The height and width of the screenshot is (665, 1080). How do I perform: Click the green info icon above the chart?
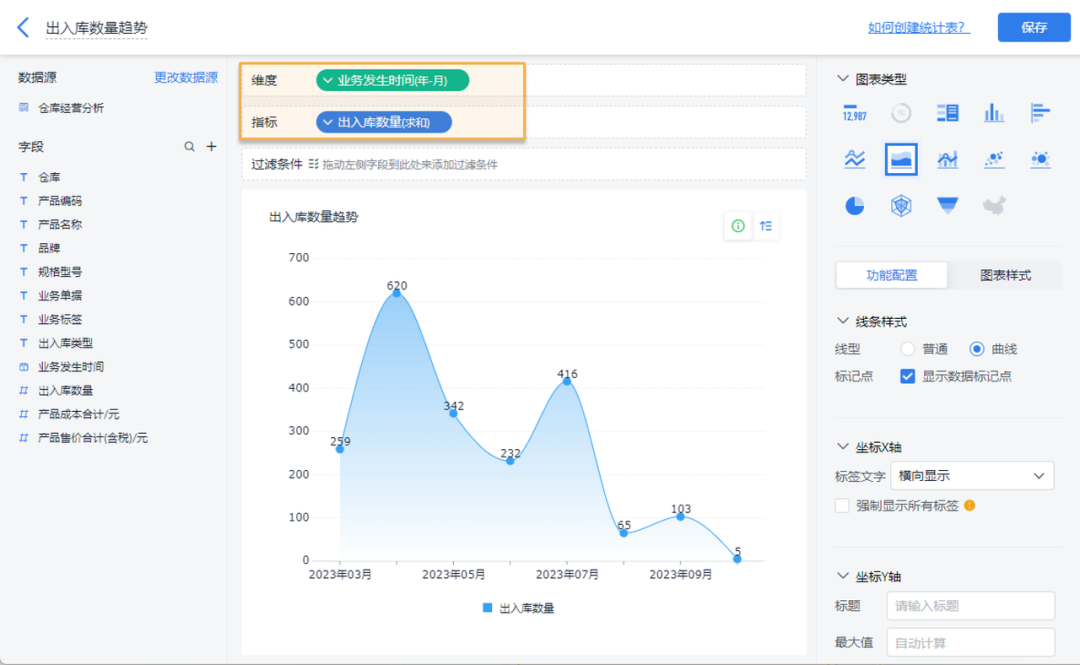coord(738,226)
